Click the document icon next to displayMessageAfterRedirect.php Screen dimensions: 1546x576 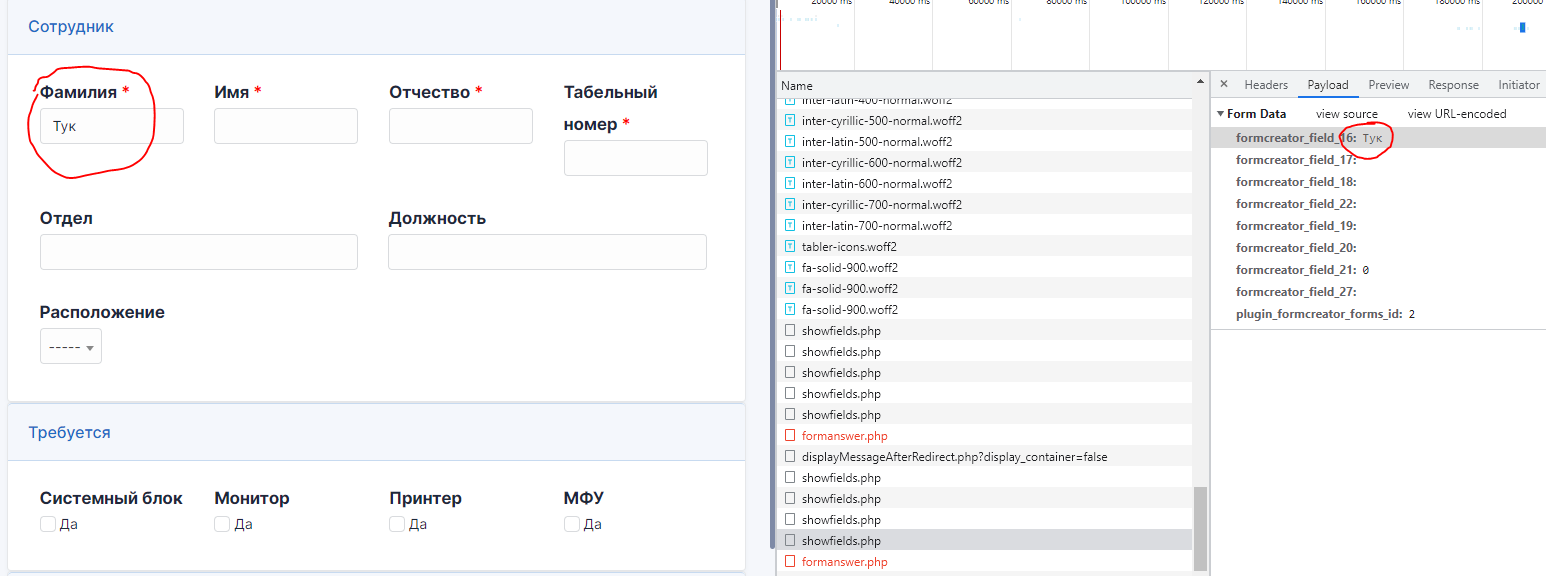click(790, 456)
